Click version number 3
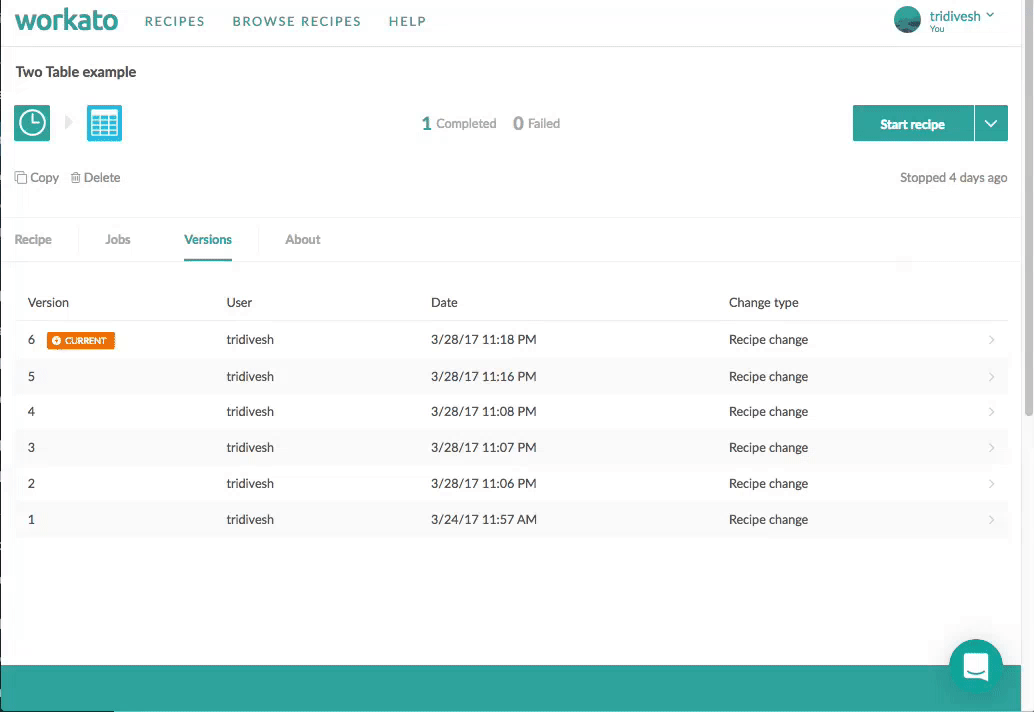This screenshot has height=712, width=1034. point(31,448)
